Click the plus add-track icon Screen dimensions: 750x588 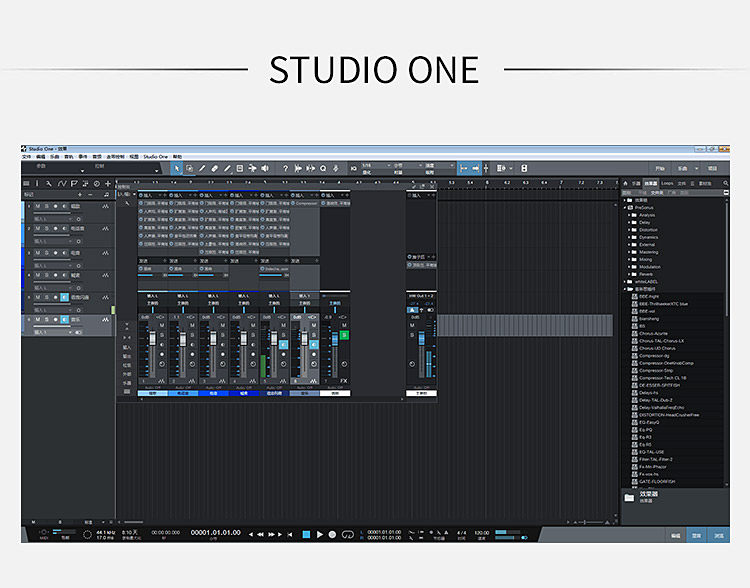pos(108,184)
